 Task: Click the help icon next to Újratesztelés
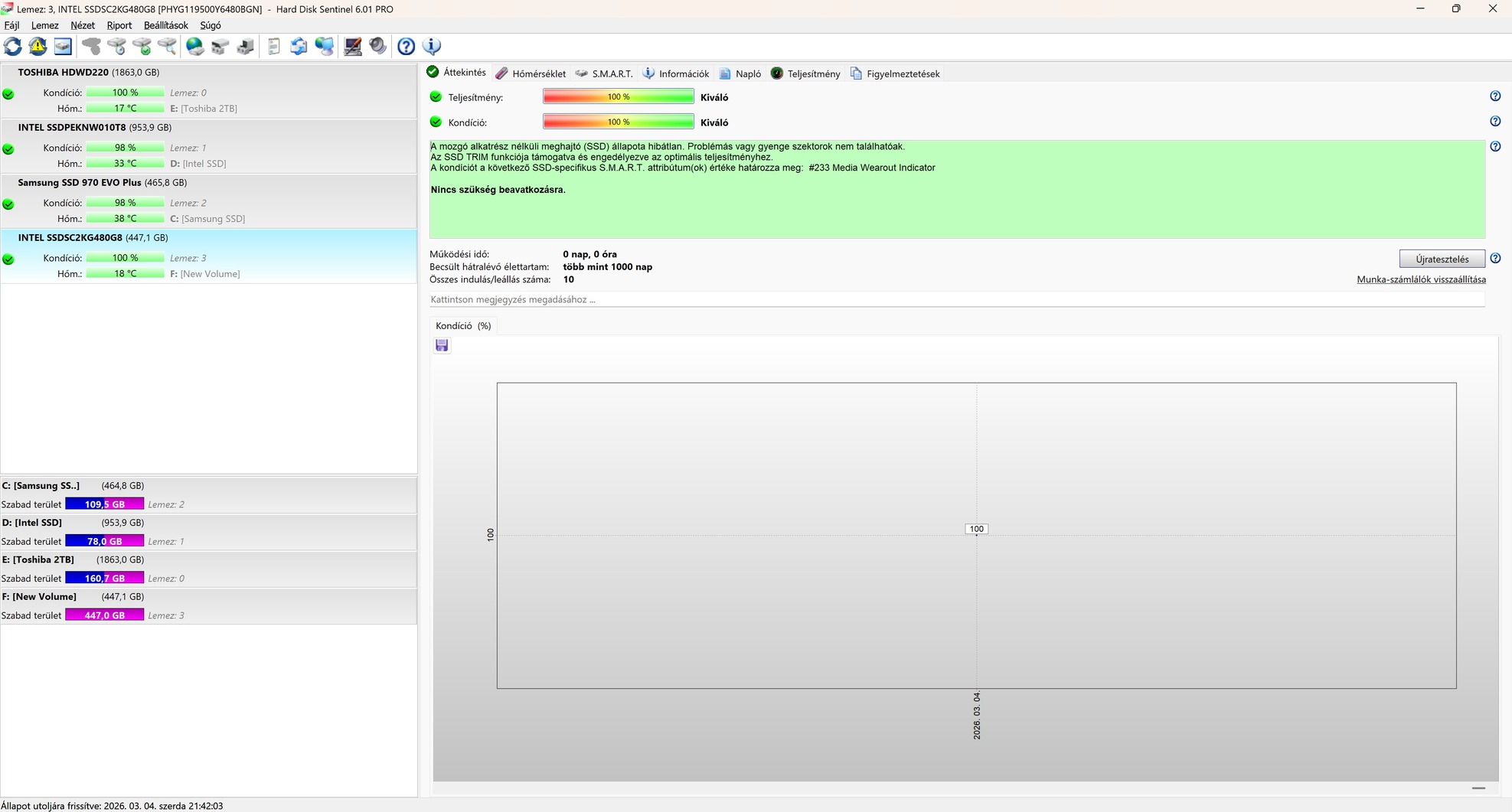(x=1495, y=259)
